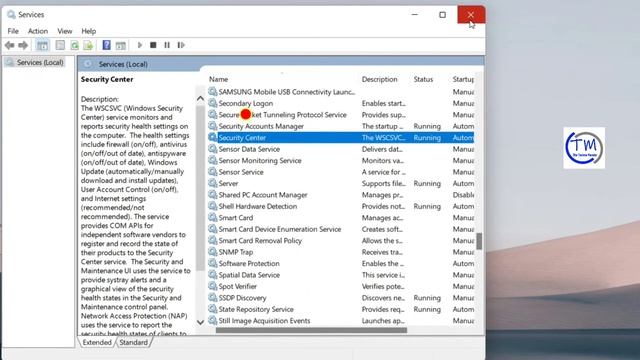Image resolution: width=640 pixels, height=360 pixels.
Task: Select the Software Protection service name
Action: (249, 263)
